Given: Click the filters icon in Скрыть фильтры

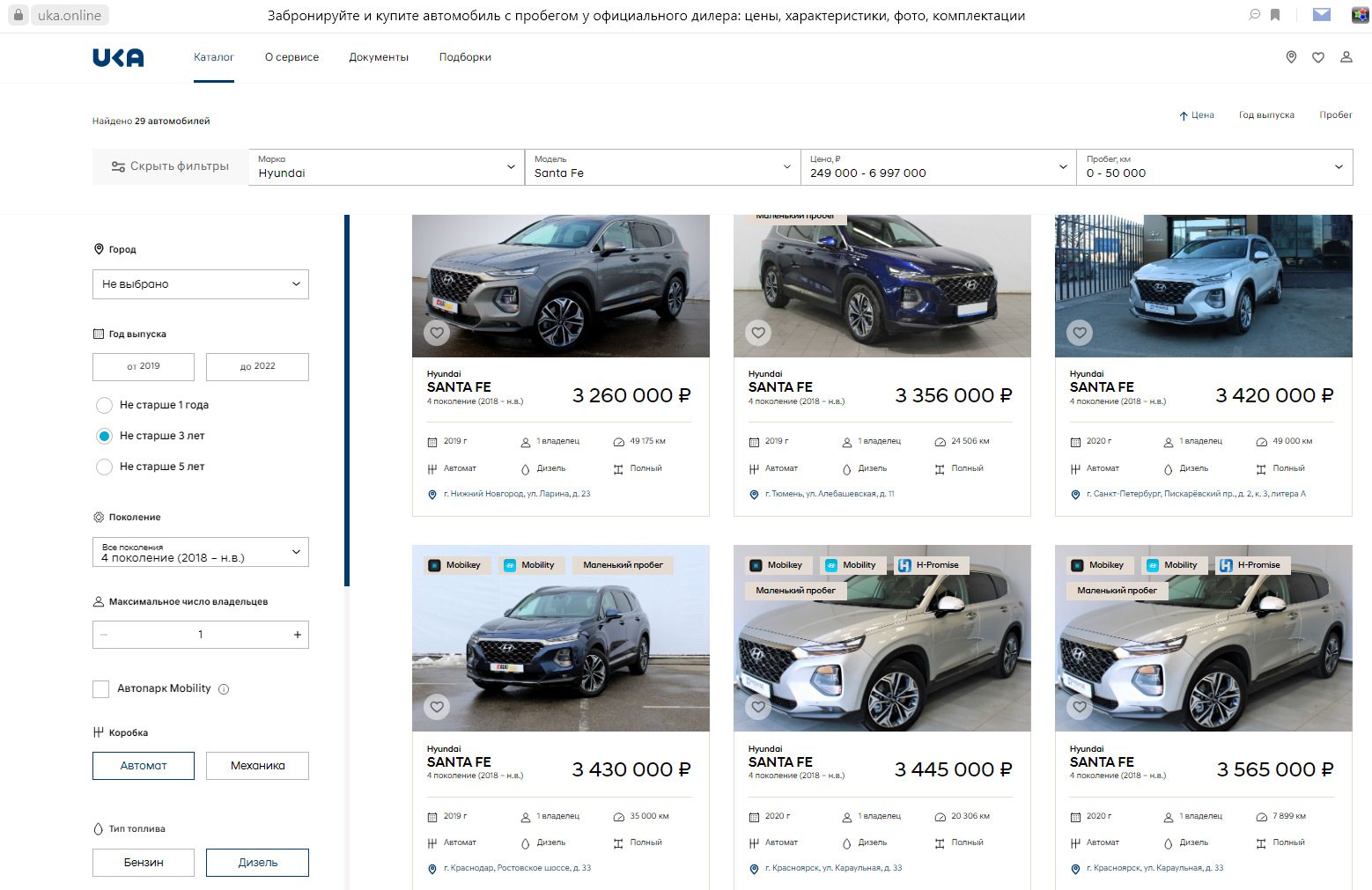Looking at the screenshot, I should click(x=118, y=166).
